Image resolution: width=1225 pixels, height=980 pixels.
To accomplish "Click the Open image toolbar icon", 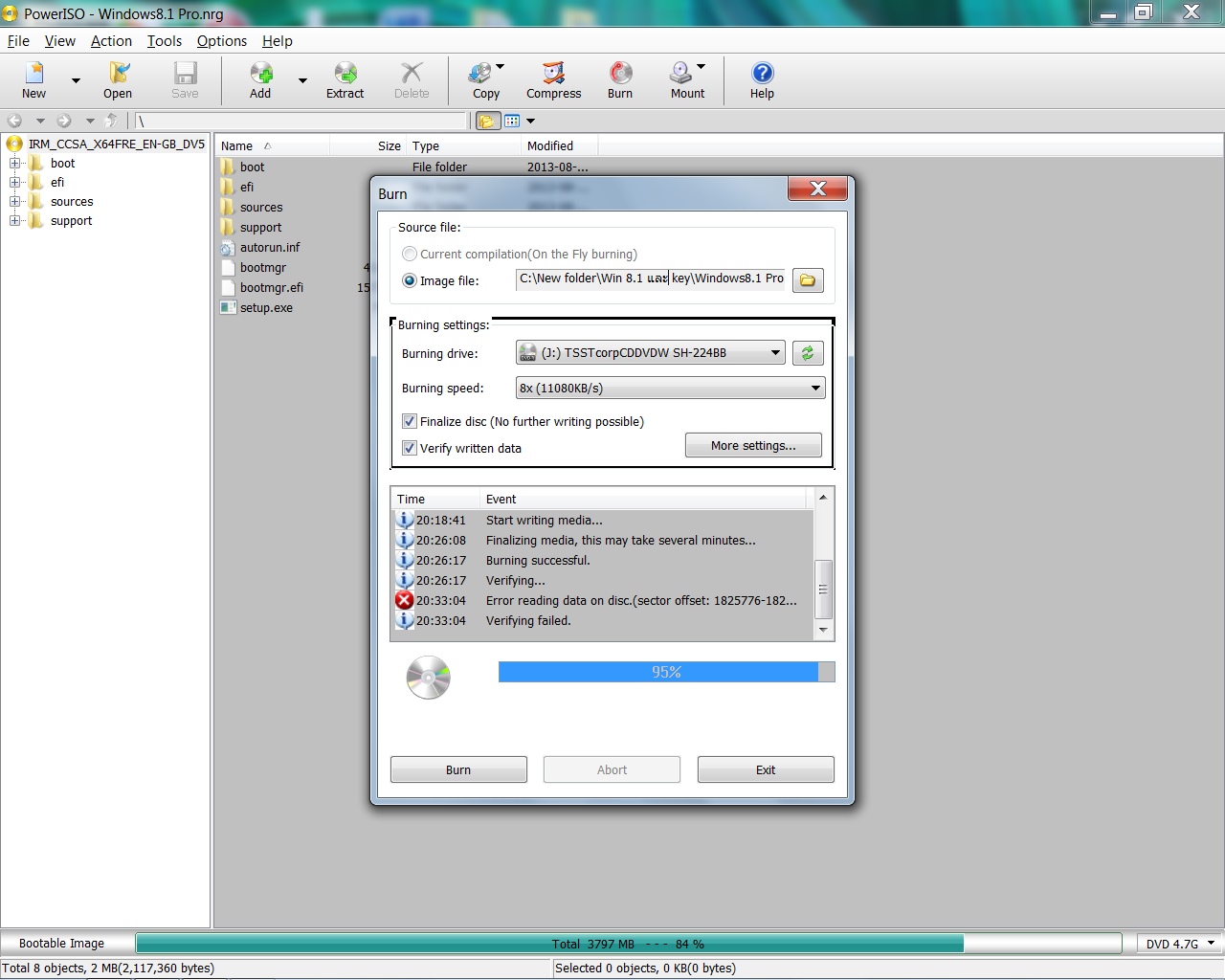I will click(118, 80).
